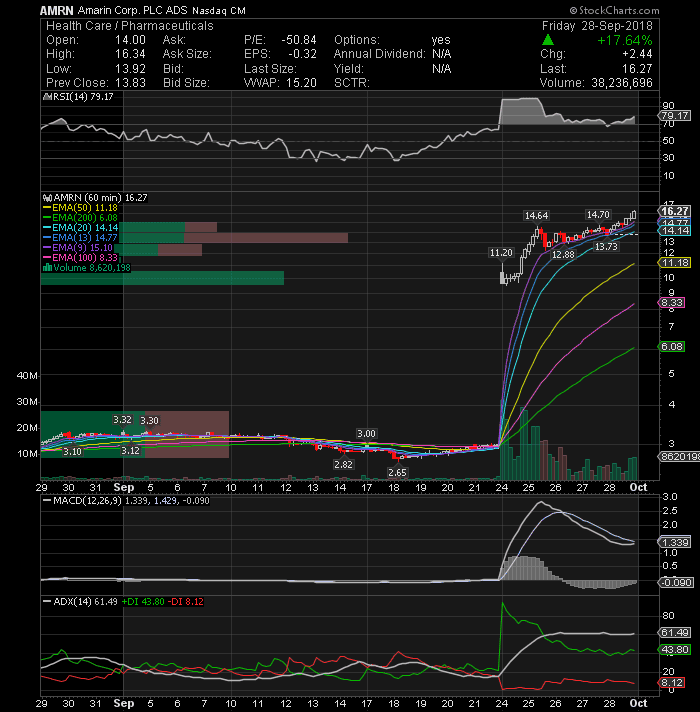Click the green +DI 43.80 legend text
The width and height of the screenshot is (700, 712).
click(x=143, y=602)
